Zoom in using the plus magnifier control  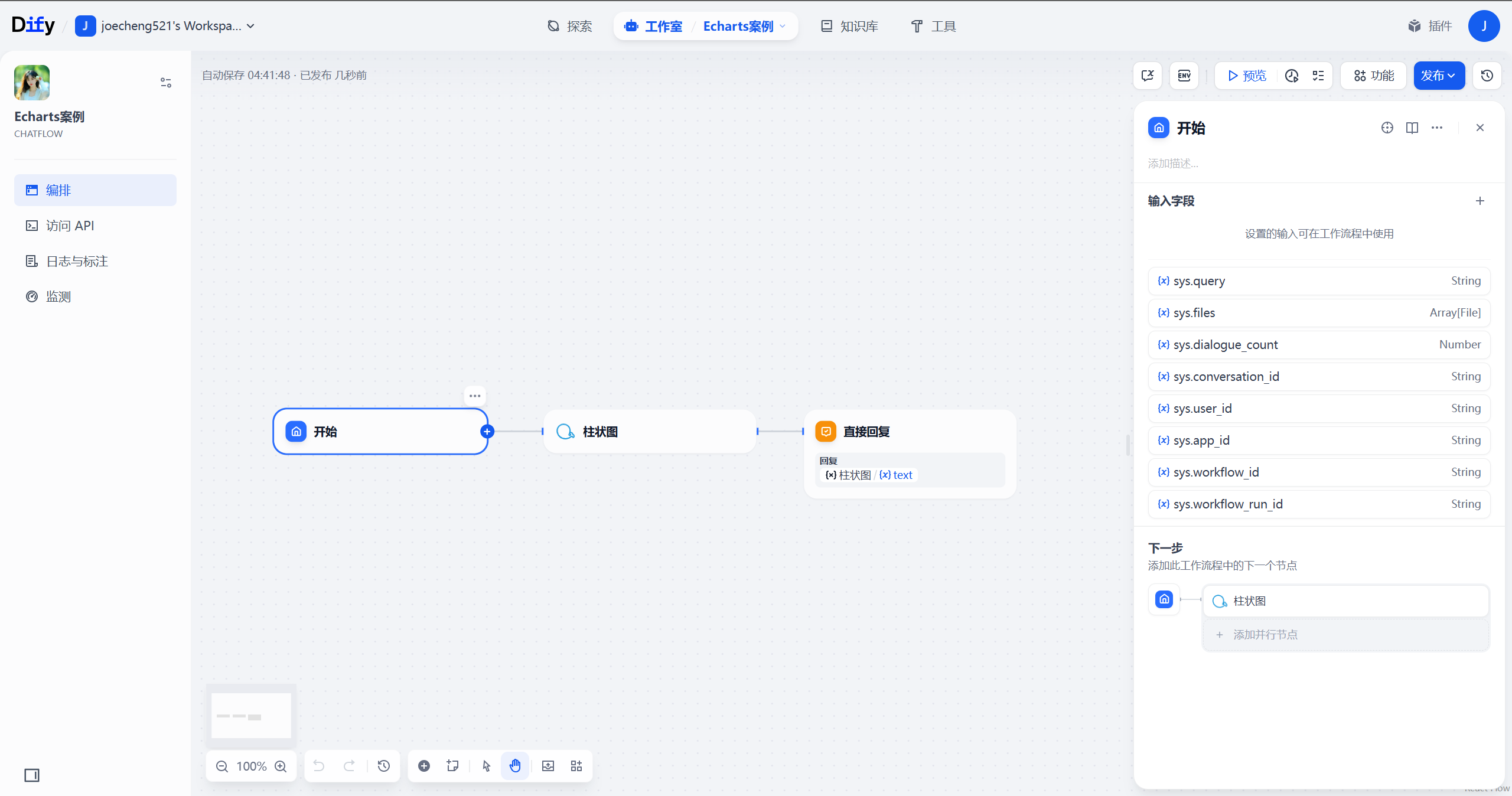point(281,766)
